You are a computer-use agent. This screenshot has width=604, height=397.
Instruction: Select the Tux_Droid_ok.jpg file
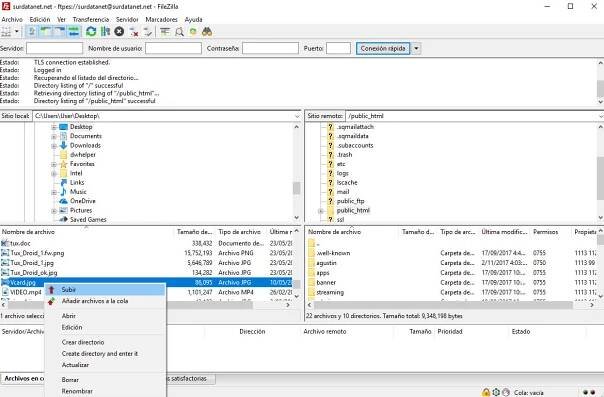34,273
